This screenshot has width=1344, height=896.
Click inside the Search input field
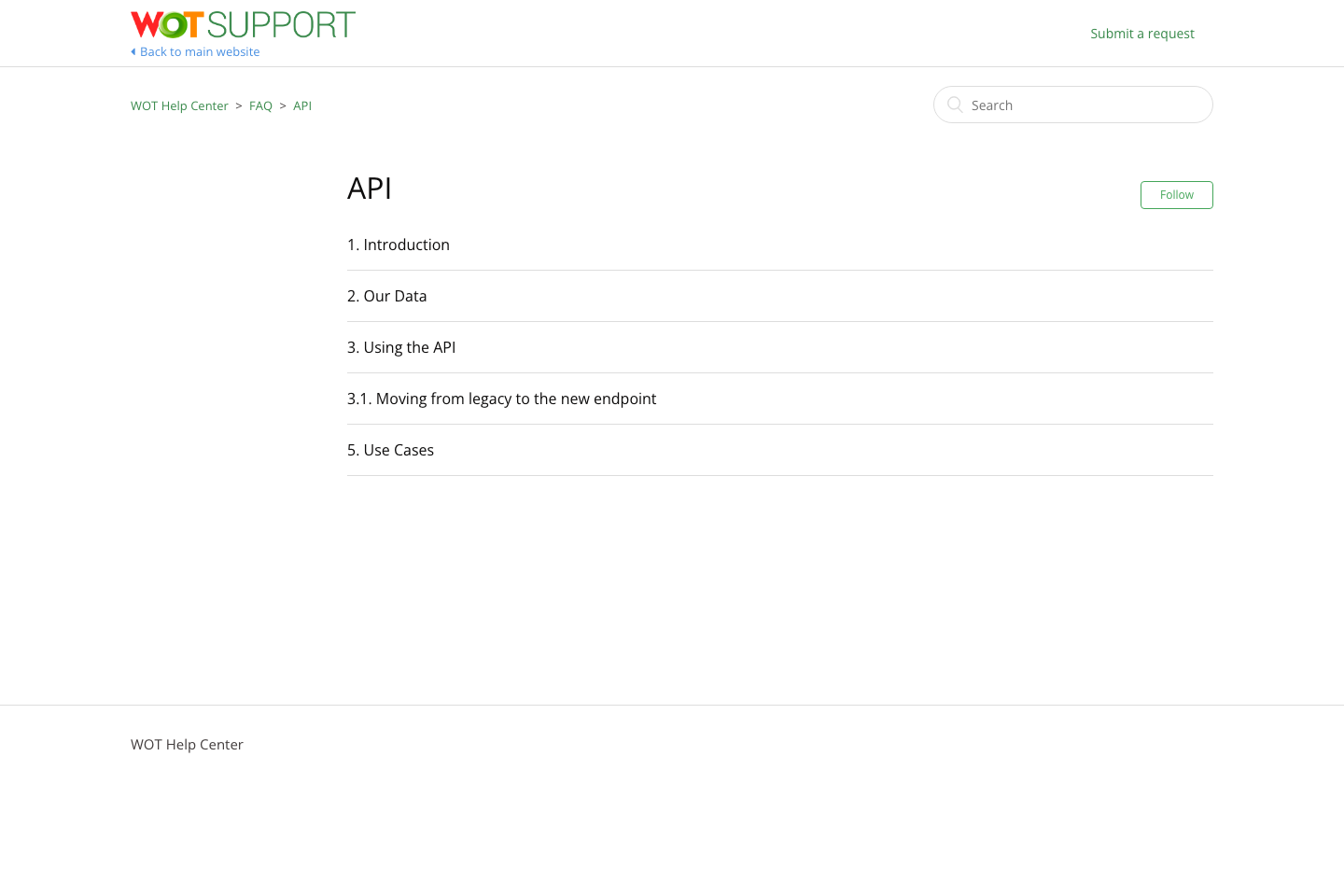[x=1073, y=105]
